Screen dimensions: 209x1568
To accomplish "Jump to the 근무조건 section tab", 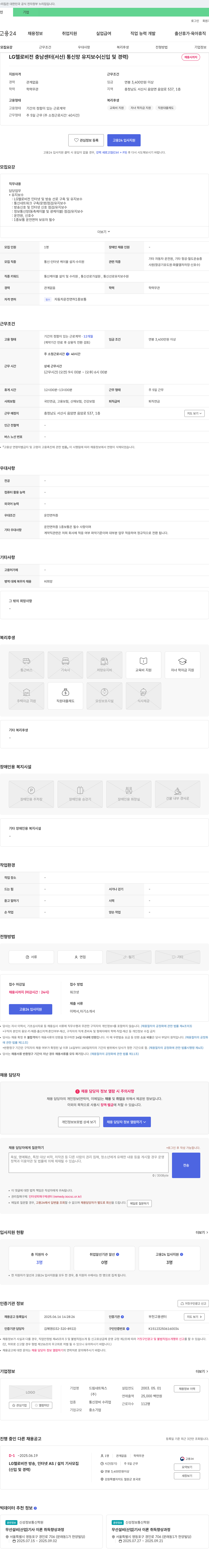I will tap(45, 47).
